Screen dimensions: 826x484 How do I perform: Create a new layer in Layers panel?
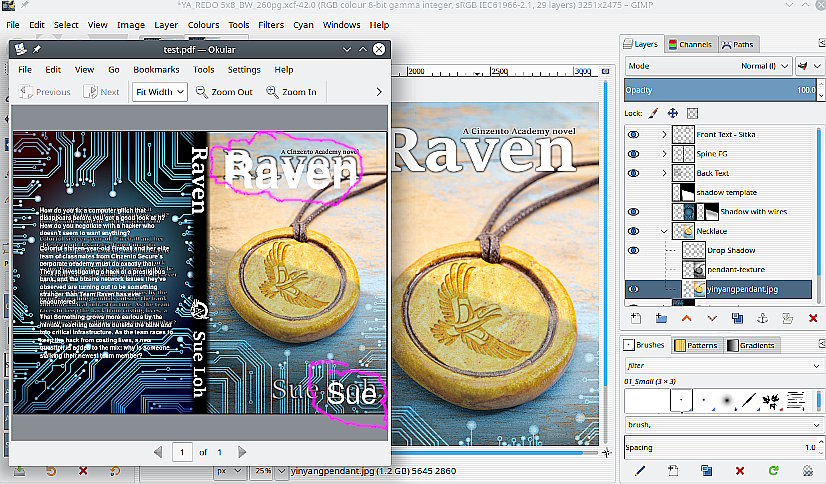[x=636, y=318]
